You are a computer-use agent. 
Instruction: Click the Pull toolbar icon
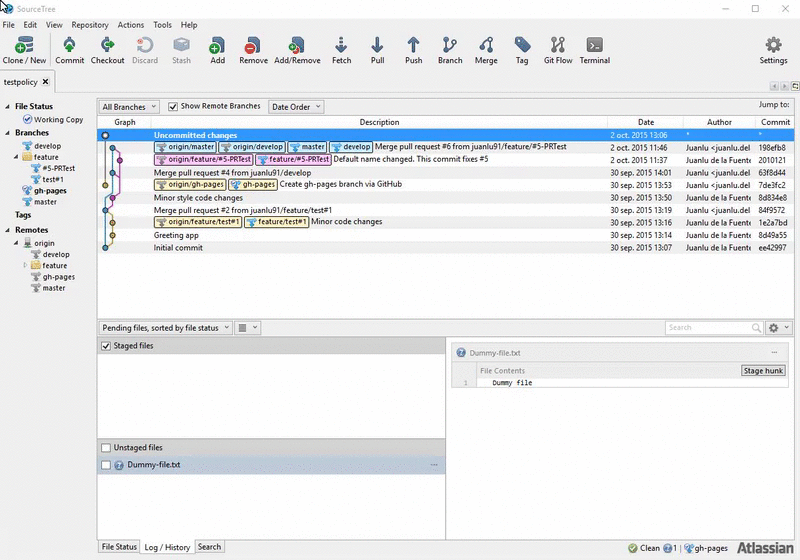[x=377, y=50]
